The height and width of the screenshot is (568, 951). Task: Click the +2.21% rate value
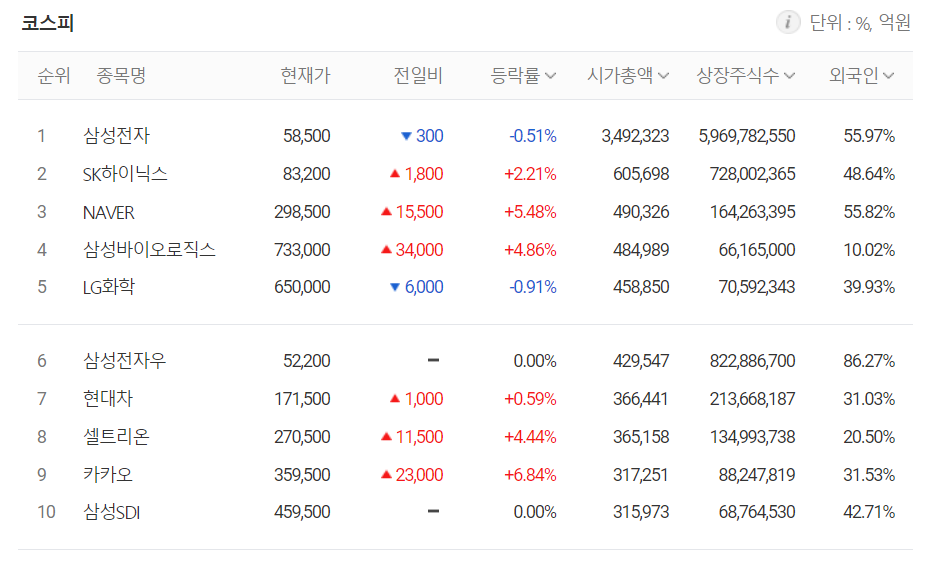530,174
